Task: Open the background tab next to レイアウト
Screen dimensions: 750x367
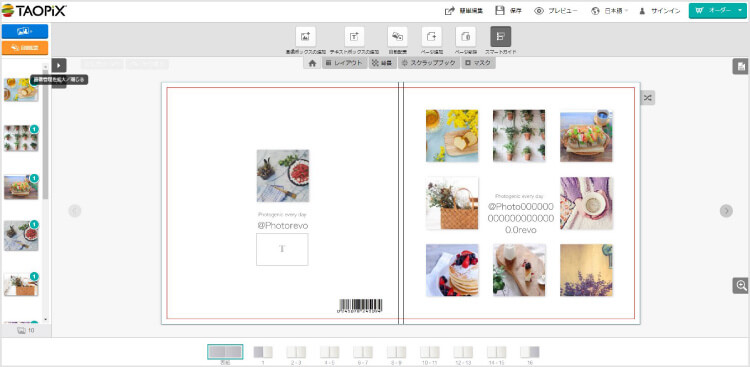Action: point(383,63)
